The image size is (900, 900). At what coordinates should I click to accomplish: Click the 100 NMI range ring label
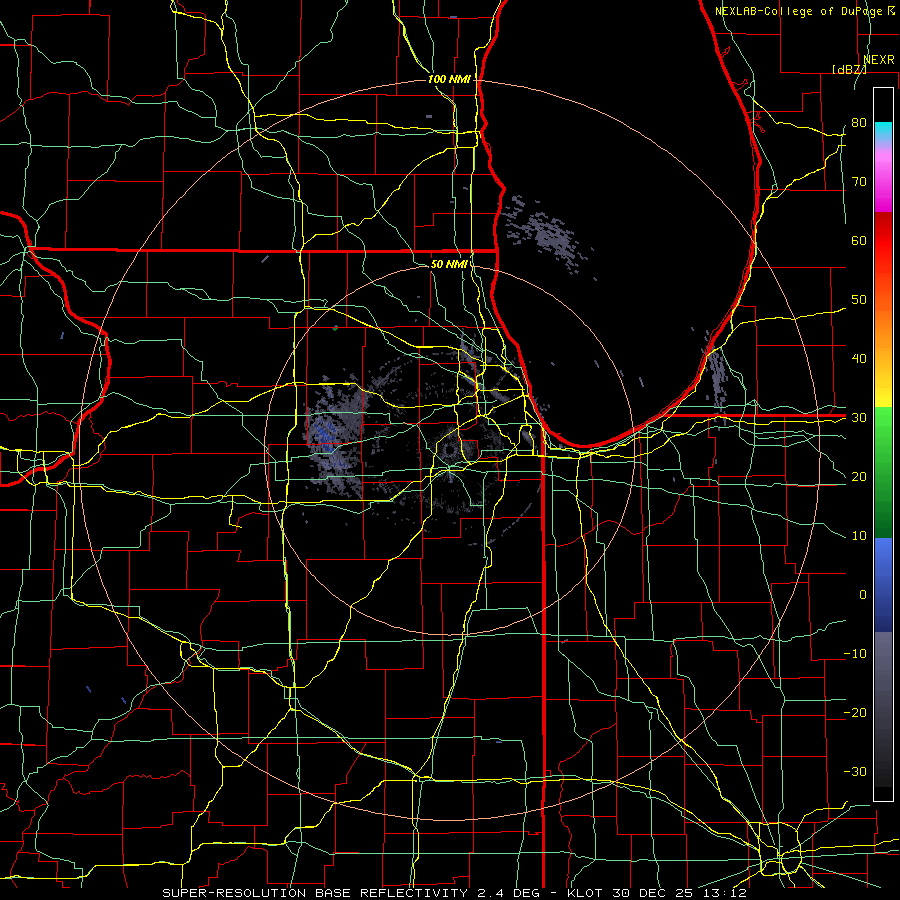[x=449, y=79]
